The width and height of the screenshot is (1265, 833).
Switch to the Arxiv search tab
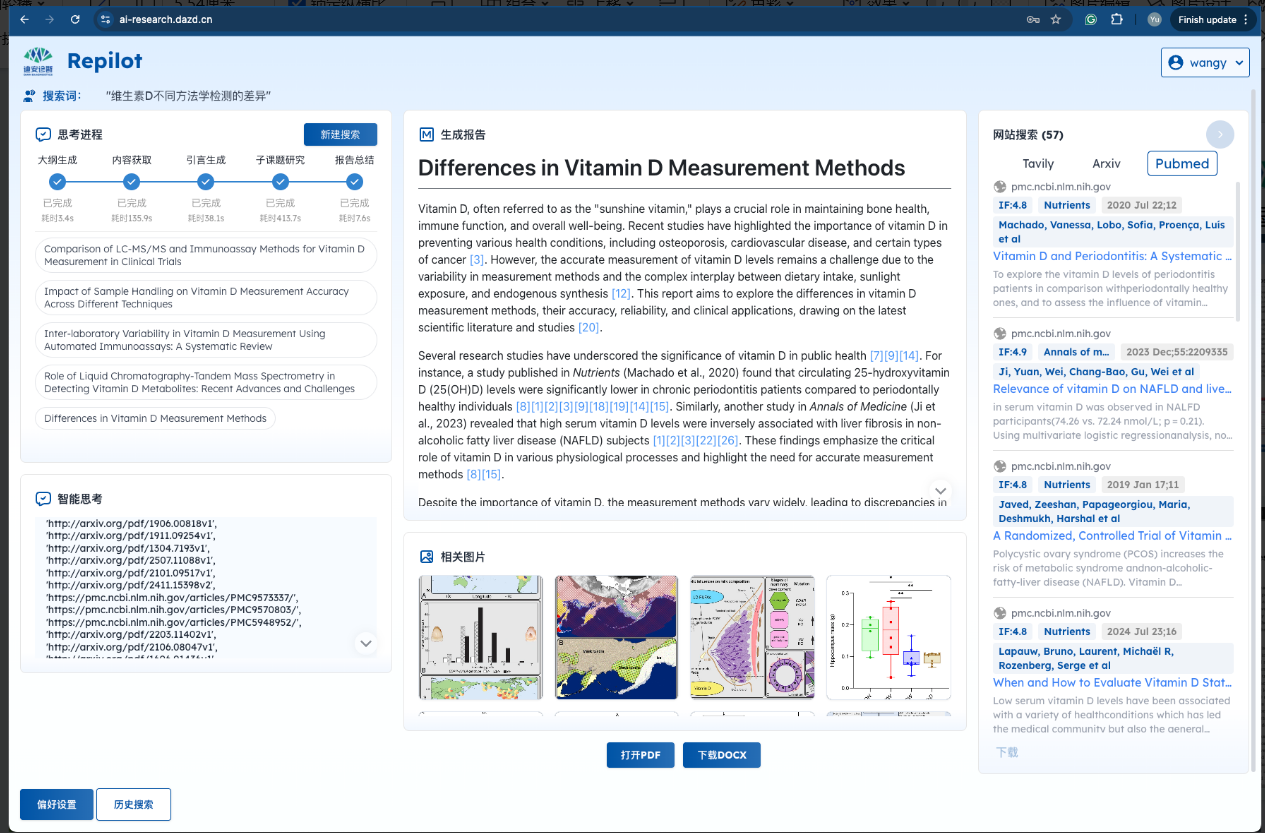[x=1106, y=163]
